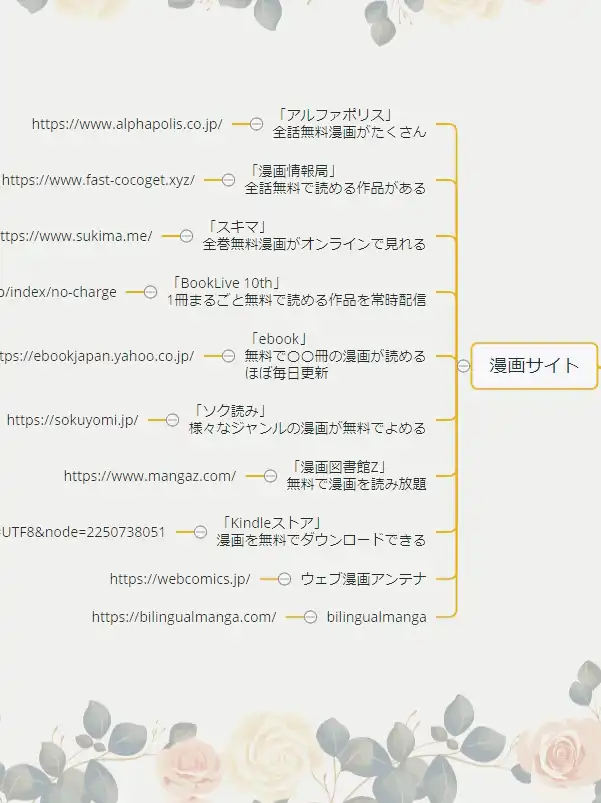Open the mangaz.com URL

pyautogui.click(x=150, y=476)
